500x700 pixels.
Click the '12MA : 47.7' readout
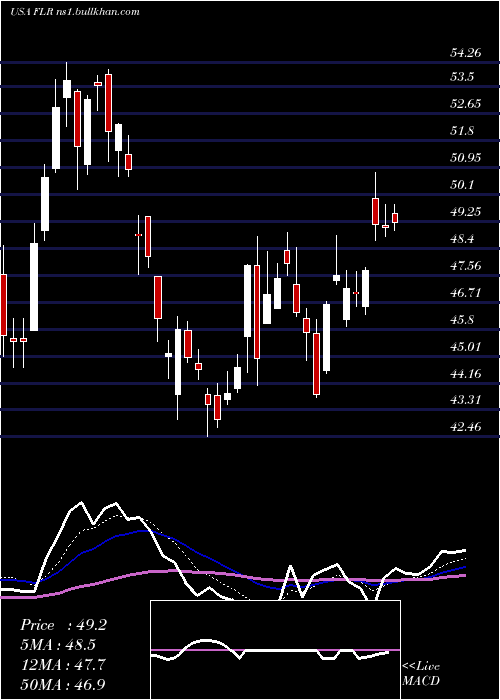click(x=63, y=664)
